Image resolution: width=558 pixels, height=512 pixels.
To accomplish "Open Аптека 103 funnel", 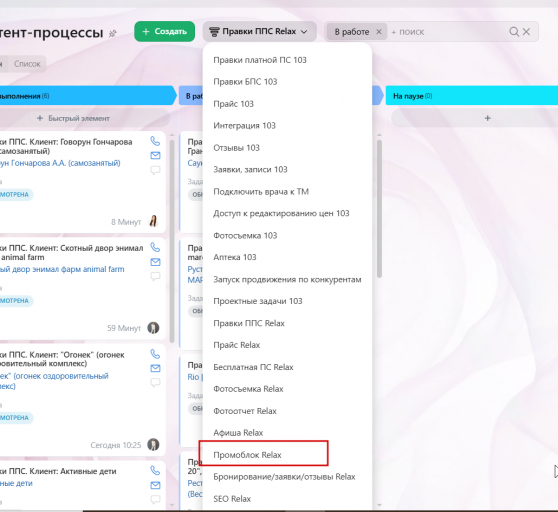I will tap(235, 257).
